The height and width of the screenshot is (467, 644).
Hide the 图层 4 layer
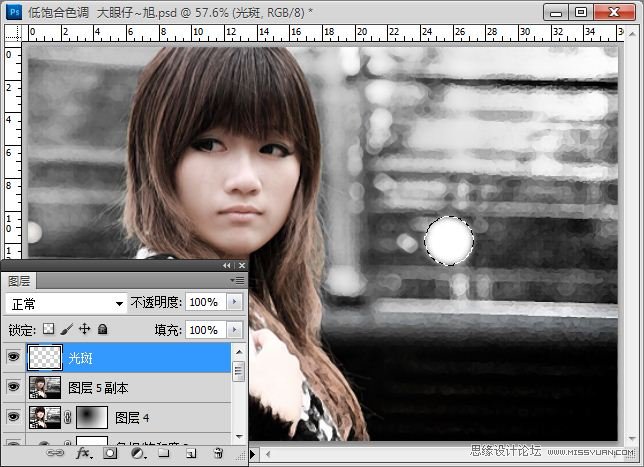(14, 417)
